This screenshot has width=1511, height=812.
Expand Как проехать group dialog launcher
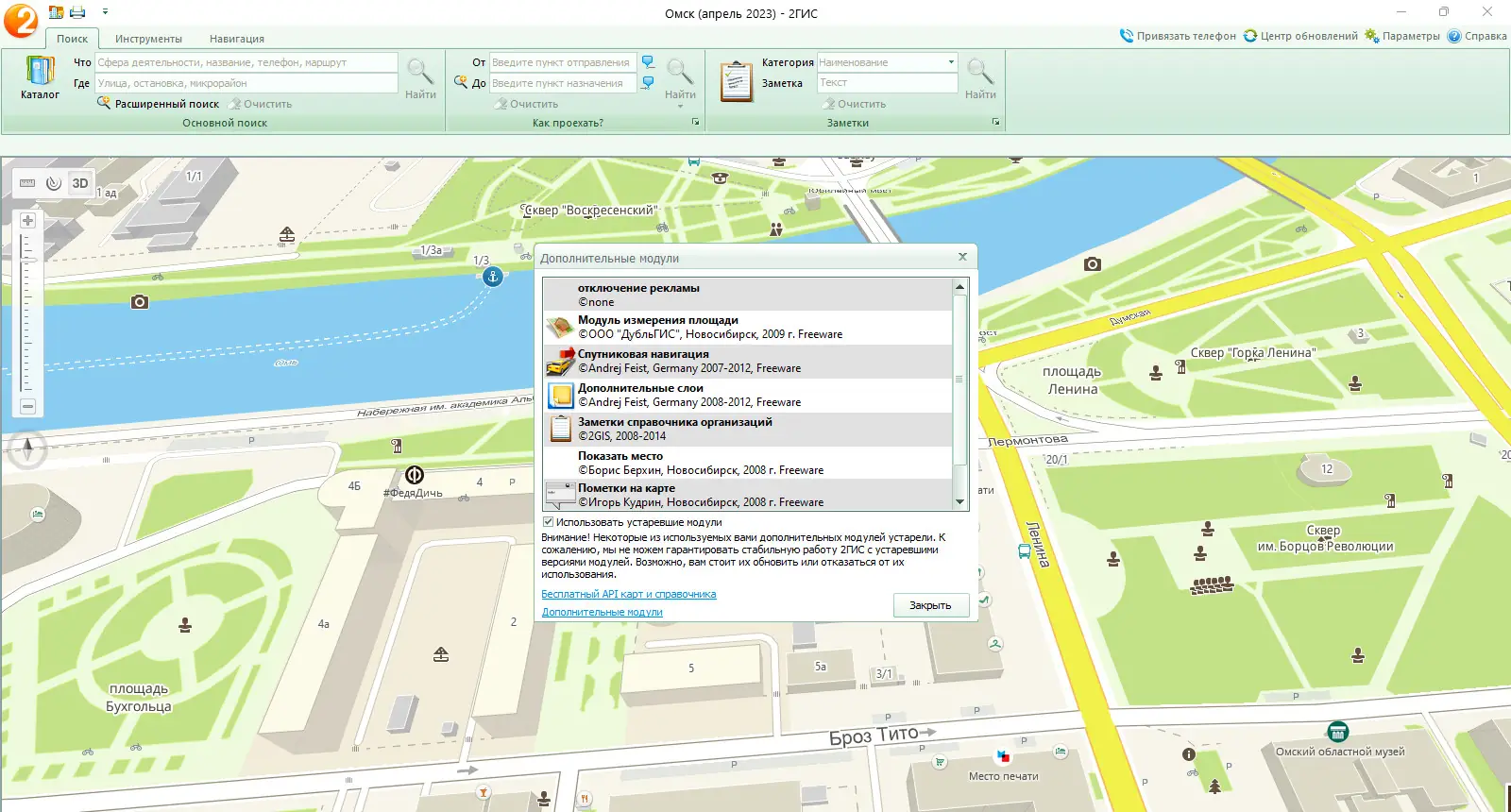coord(696,123)
